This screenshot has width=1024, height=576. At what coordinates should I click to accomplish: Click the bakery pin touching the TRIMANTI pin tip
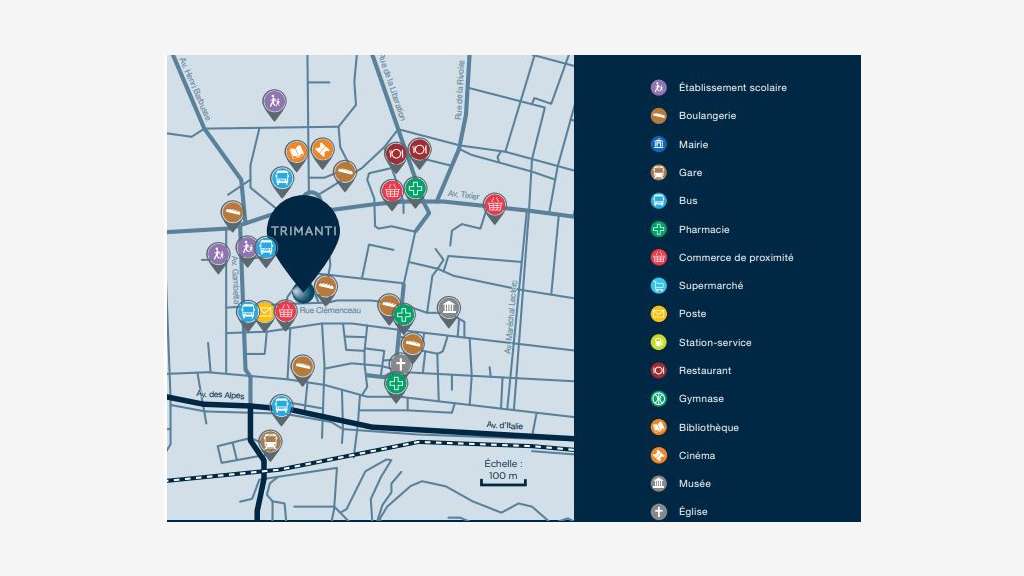coord(326,287)
